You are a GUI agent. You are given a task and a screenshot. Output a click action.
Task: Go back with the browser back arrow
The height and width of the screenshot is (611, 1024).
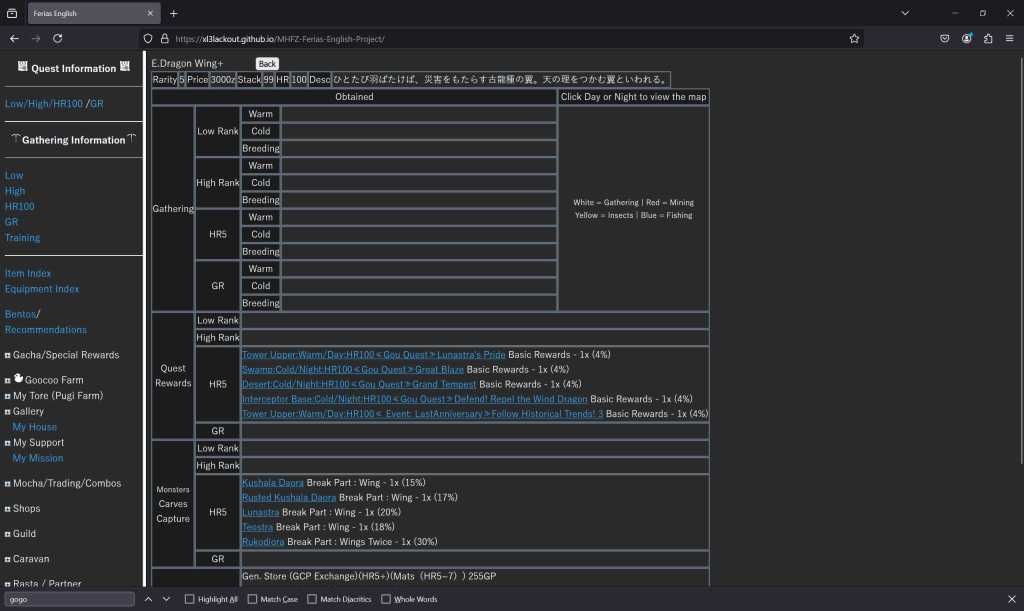[14, 38]
